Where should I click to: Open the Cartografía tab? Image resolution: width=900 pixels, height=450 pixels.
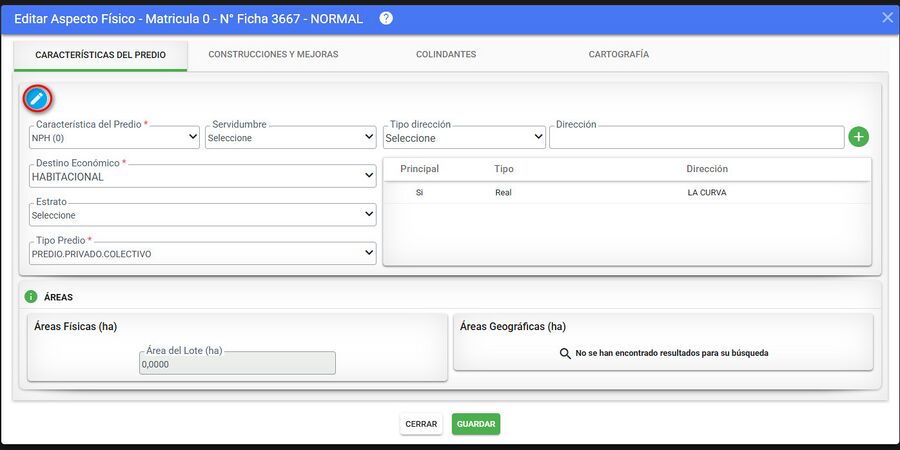click(x=619, y=55)
